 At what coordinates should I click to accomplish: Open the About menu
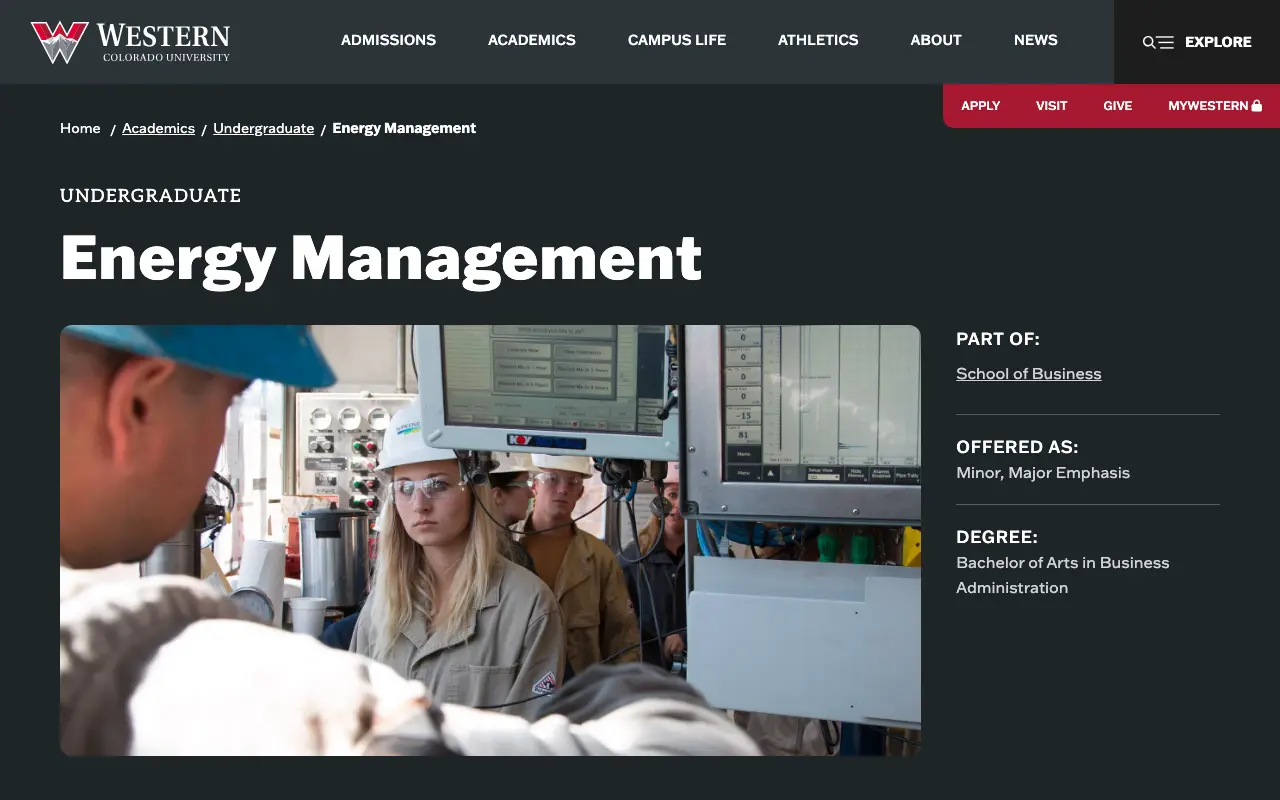(936, 40)
